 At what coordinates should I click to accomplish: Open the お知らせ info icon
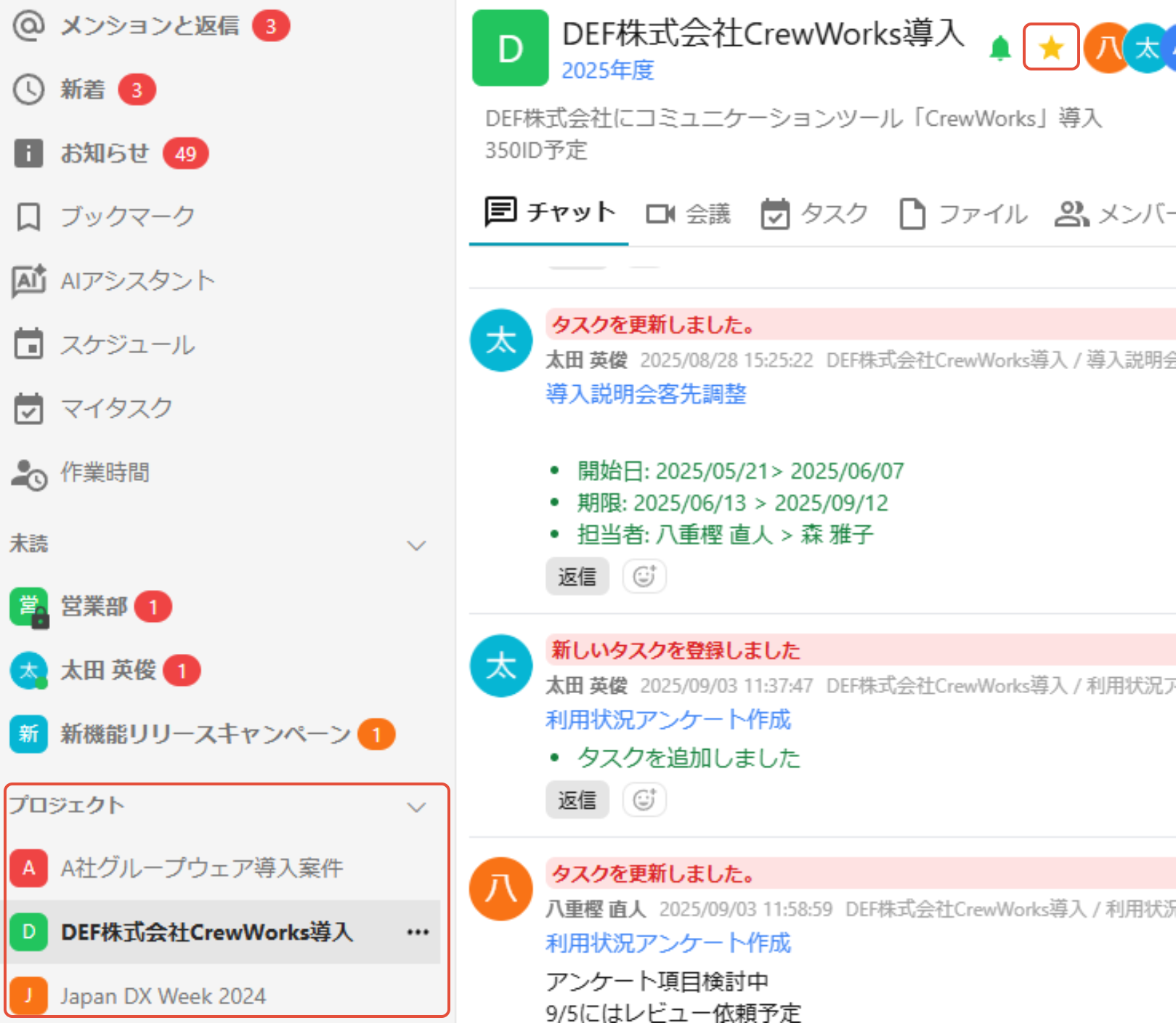pyautogui.click(x=29, y=153)
